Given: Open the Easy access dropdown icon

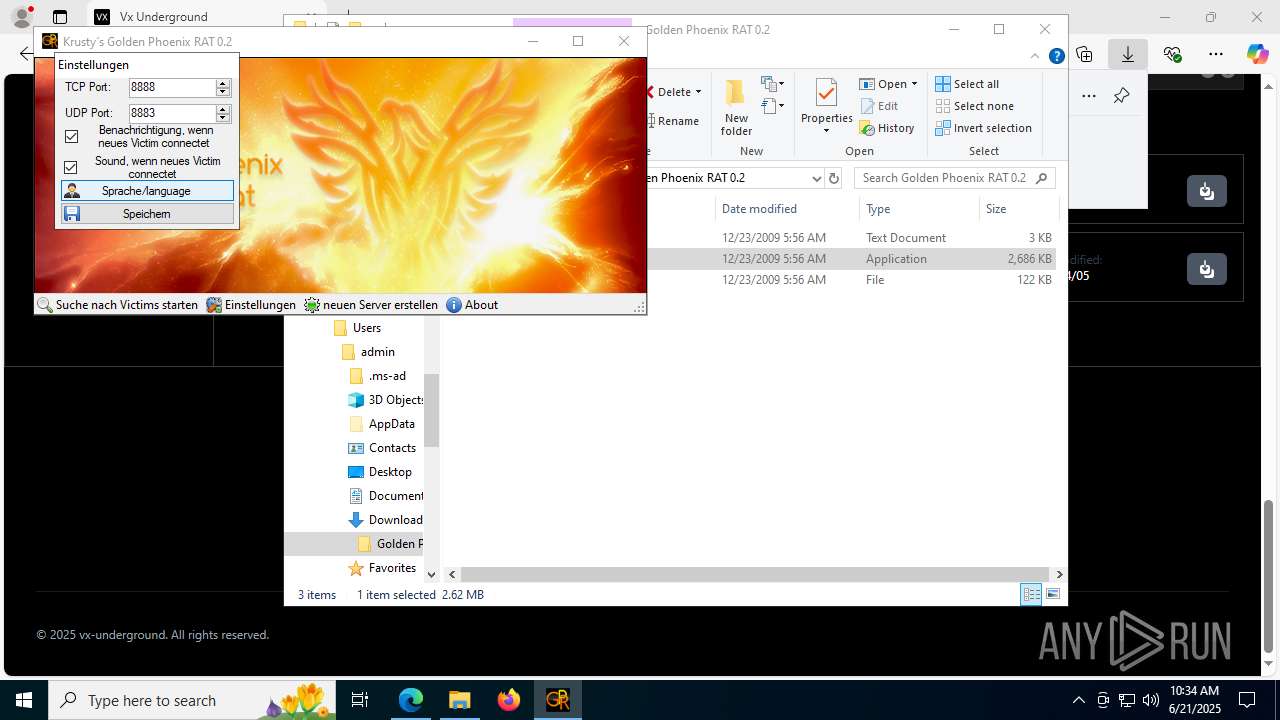Looking at the screenshot, I should 772,106.
